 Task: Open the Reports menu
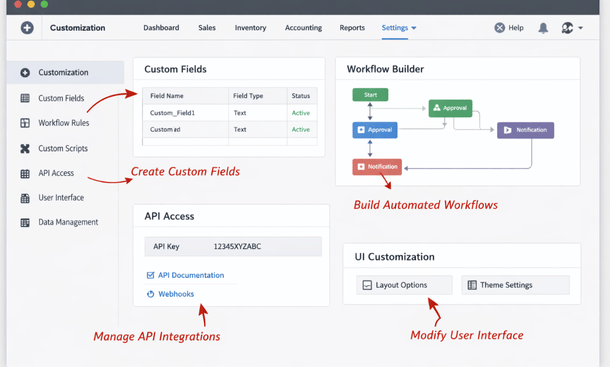(x=352, y=28)
